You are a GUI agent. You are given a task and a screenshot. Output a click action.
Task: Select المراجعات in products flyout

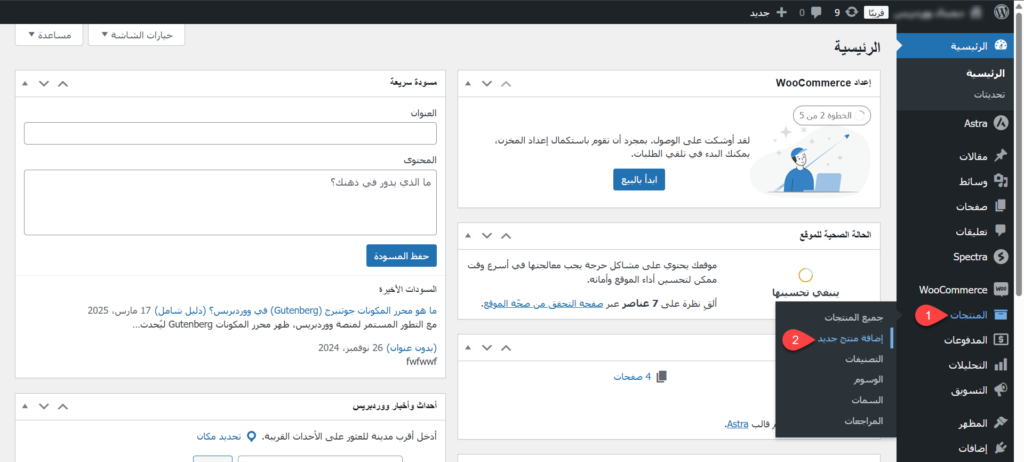coord(863,421)
